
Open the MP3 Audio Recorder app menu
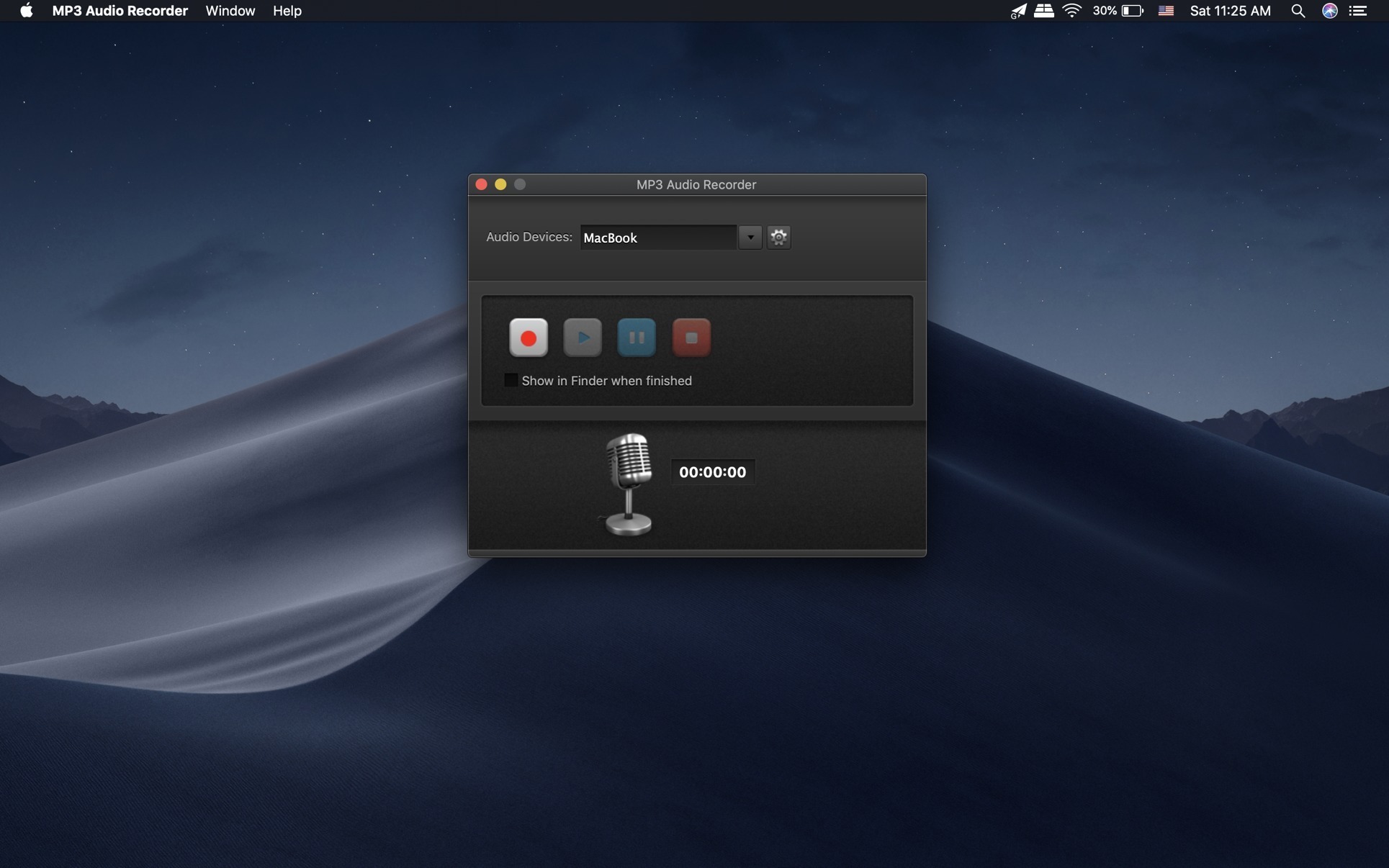(120, 11)
